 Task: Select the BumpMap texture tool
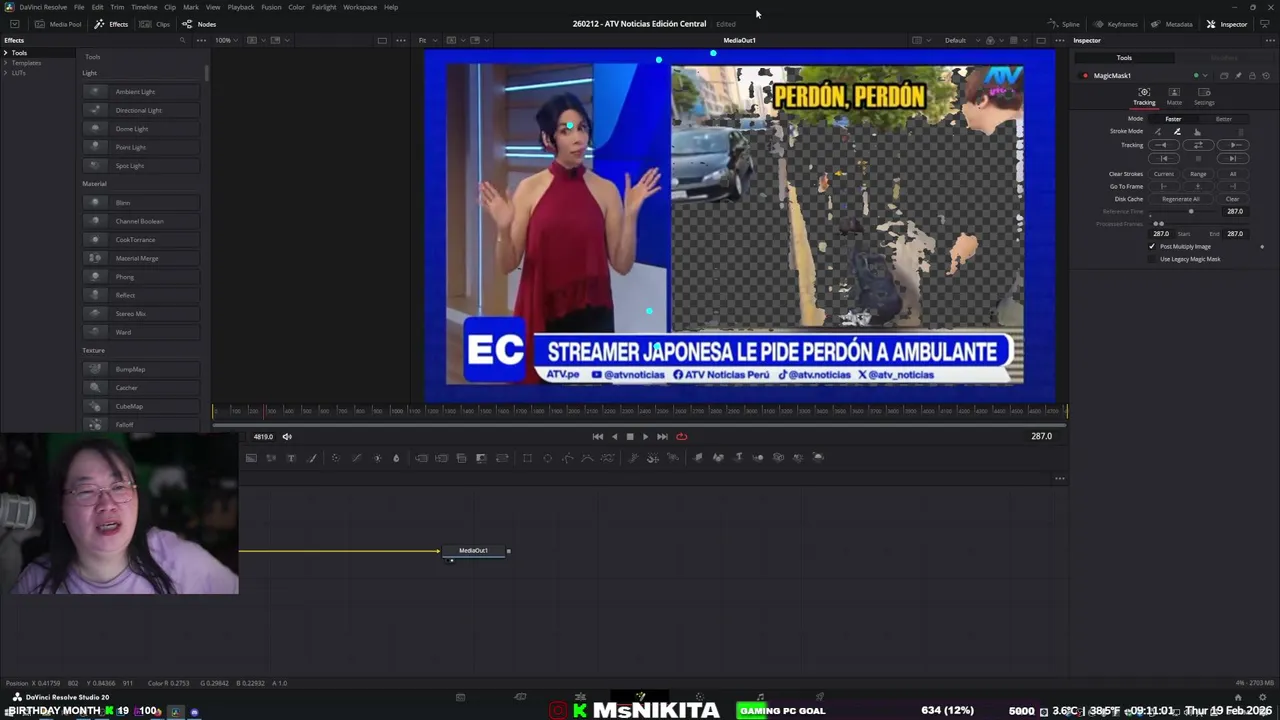click(x=141, y=369)
